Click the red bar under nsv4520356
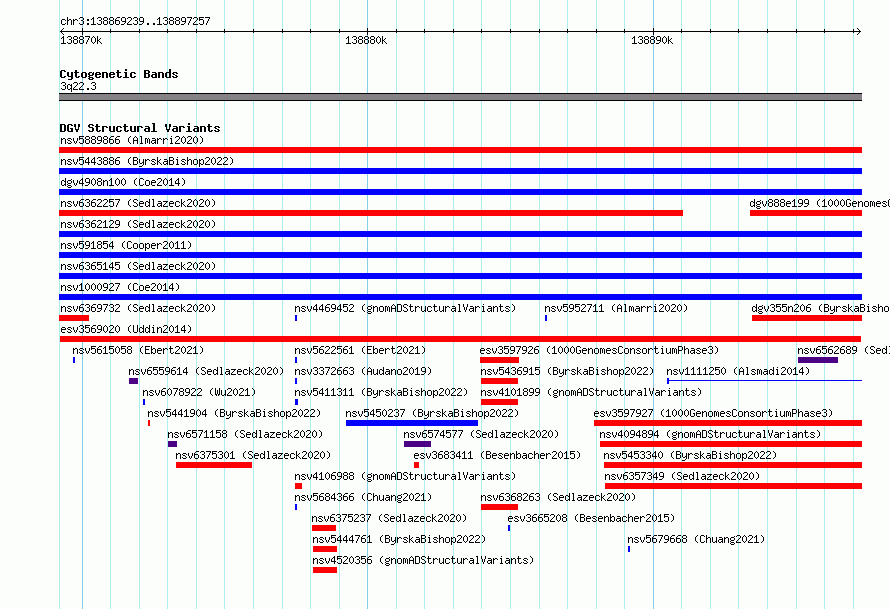Viewport: 890px width, 609px height. pyautogui.click(x=325, y=570)
